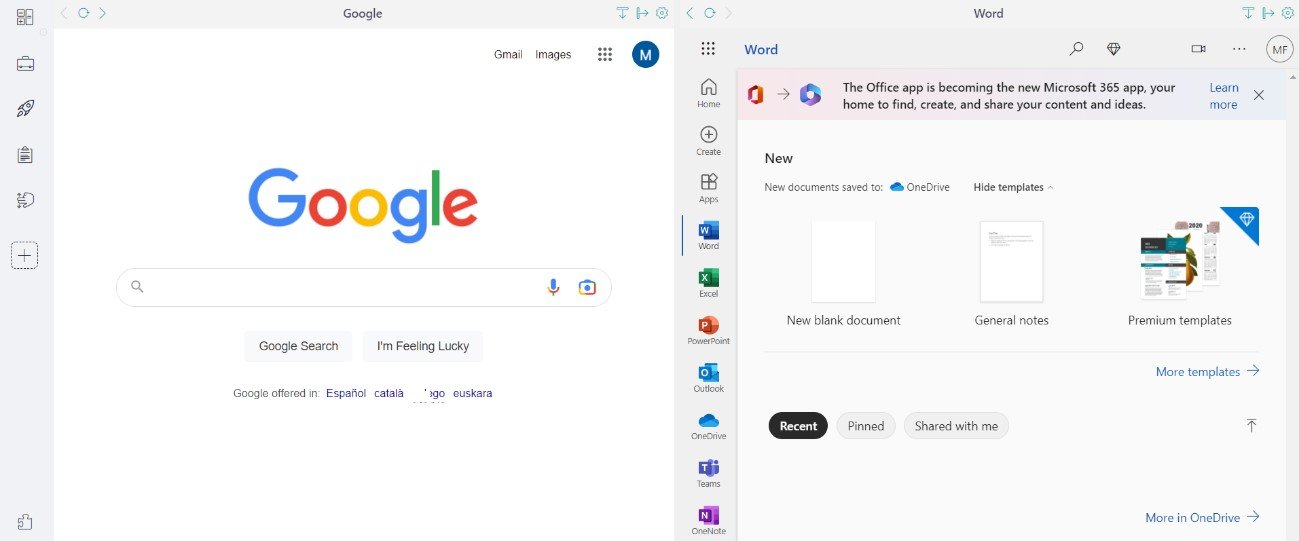Open the clipboard icon in left sidebar

(x=25, y=155)
